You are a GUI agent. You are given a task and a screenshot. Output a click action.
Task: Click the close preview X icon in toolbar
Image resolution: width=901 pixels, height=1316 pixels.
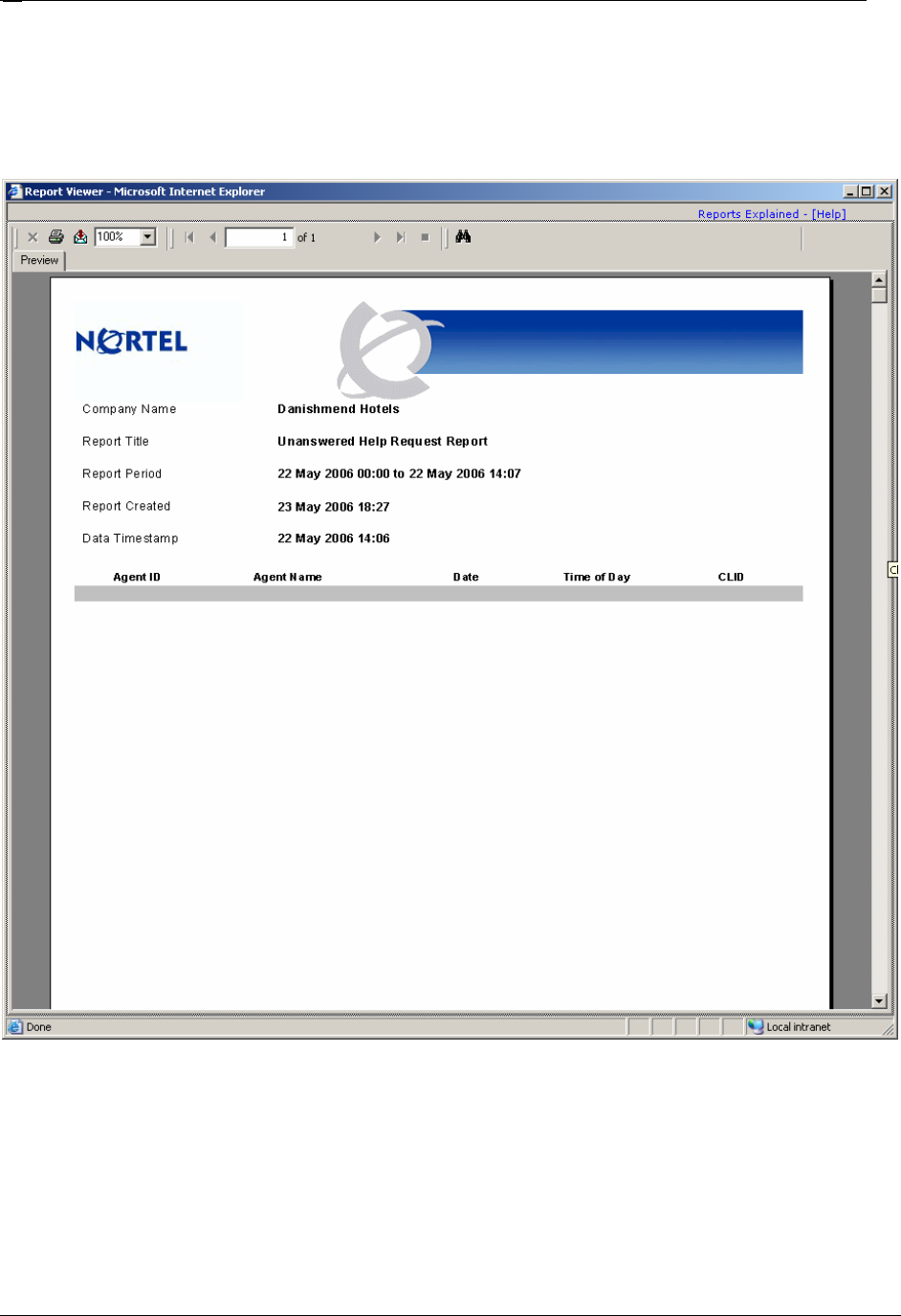pyautogui.click(x=33, y=237)
